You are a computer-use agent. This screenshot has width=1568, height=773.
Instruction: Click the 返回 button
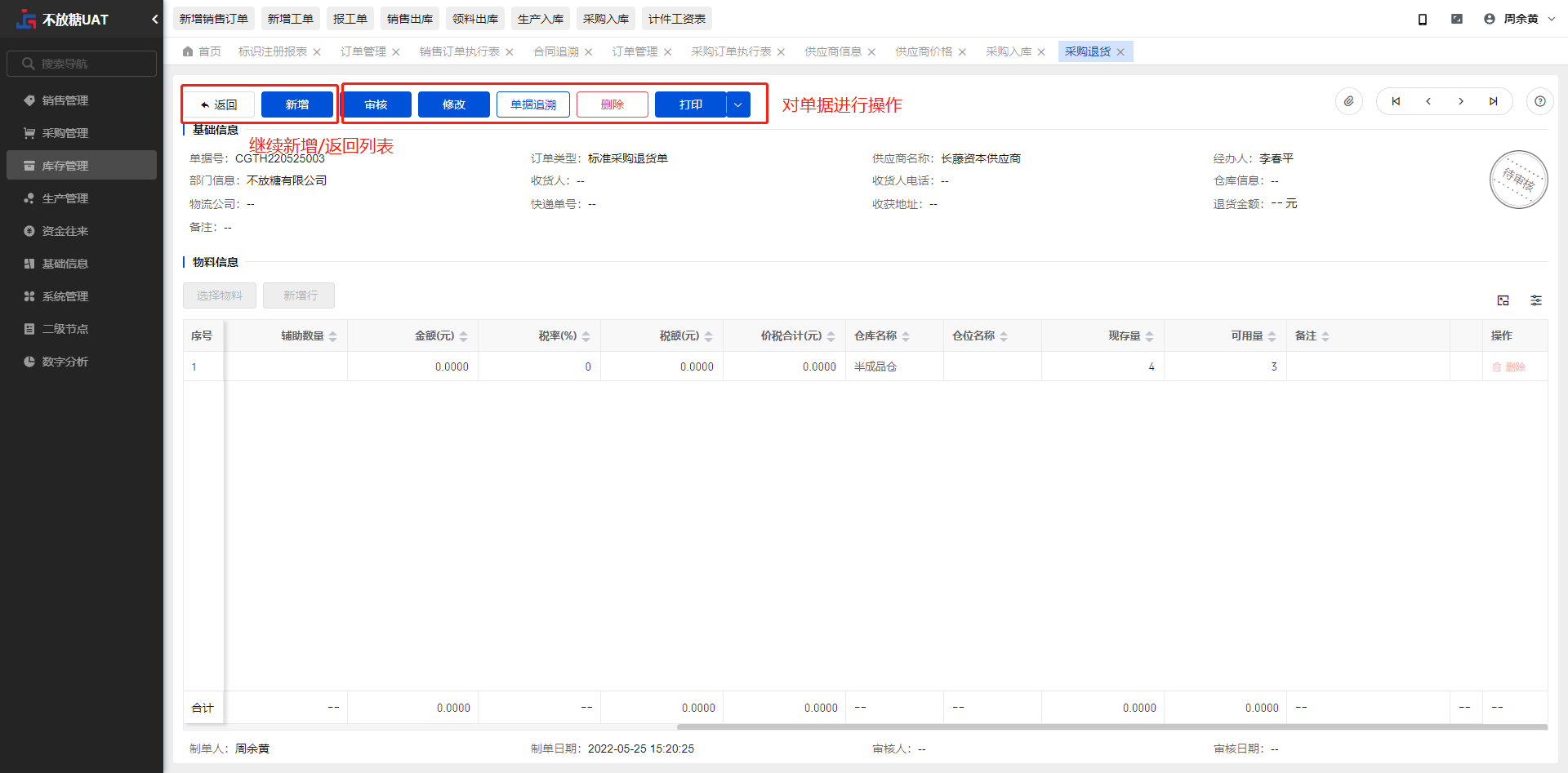pyautogui.click(x=218, y=104)
